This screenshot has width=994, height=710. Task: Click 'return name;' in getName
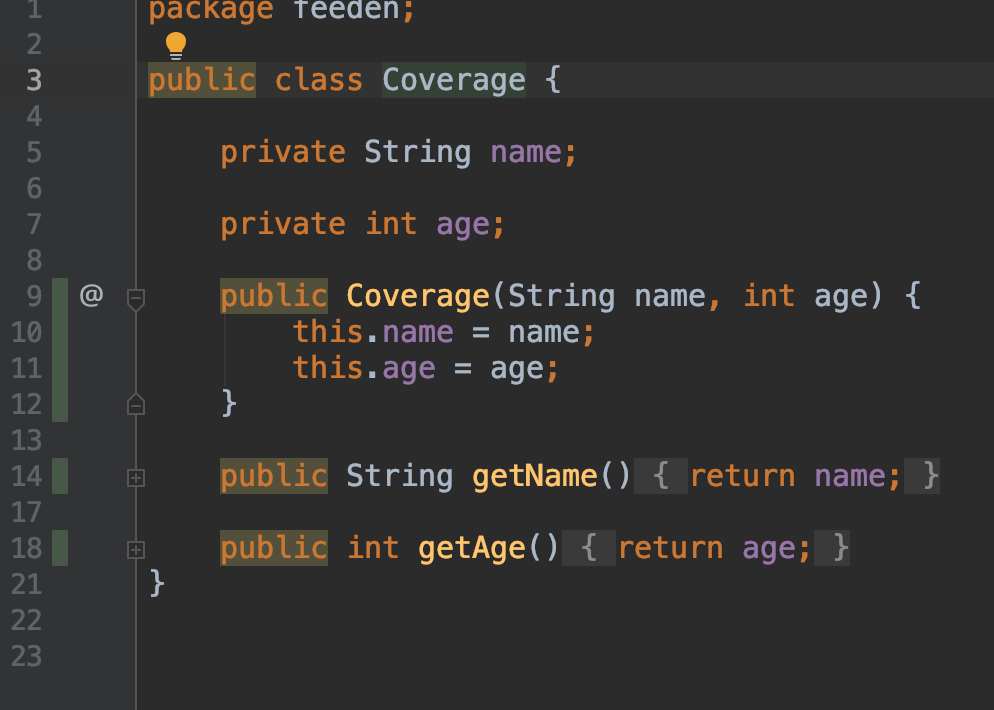click(795, 476)
